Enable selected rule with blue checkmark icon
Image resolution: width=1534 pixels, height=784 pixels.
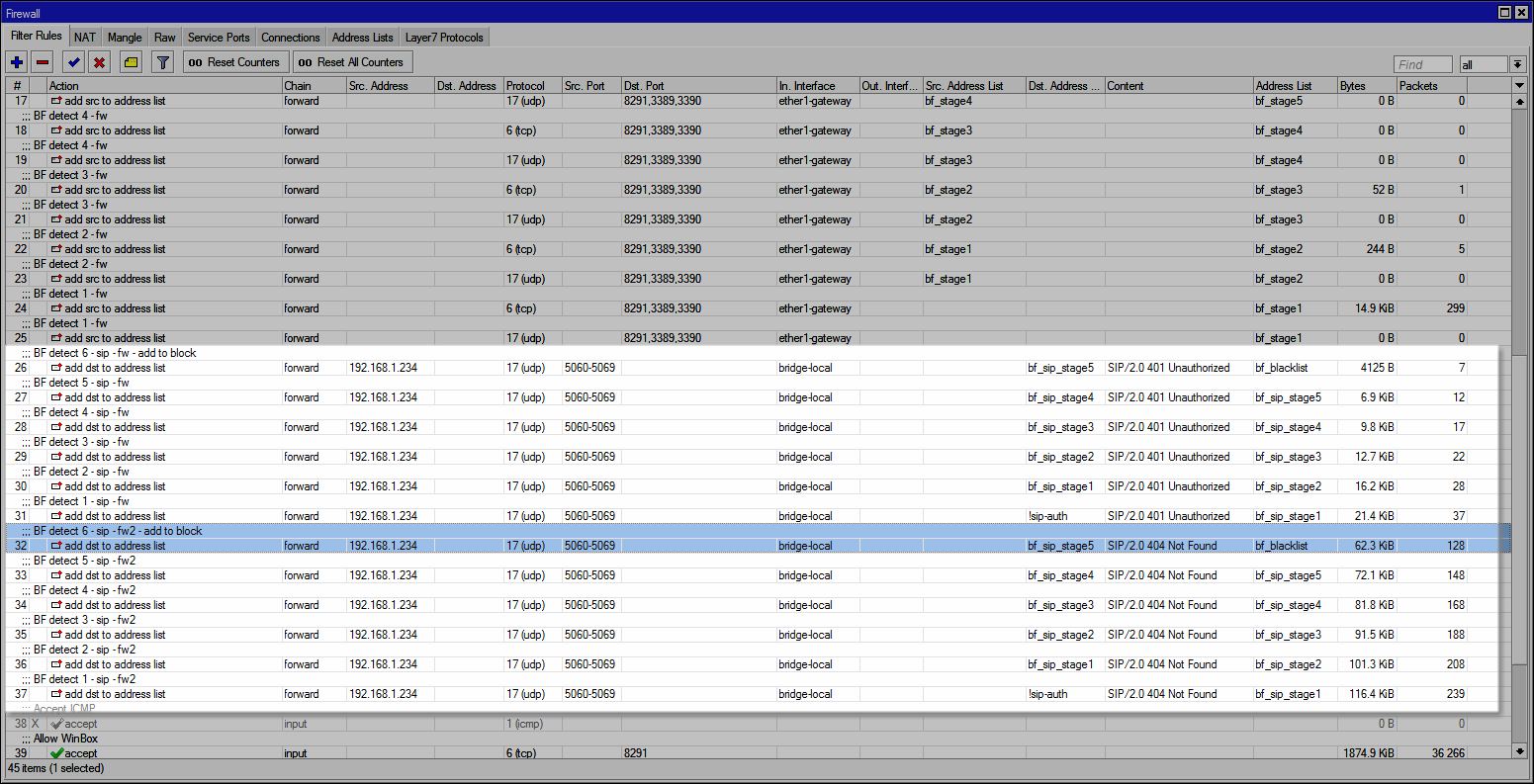73,62
